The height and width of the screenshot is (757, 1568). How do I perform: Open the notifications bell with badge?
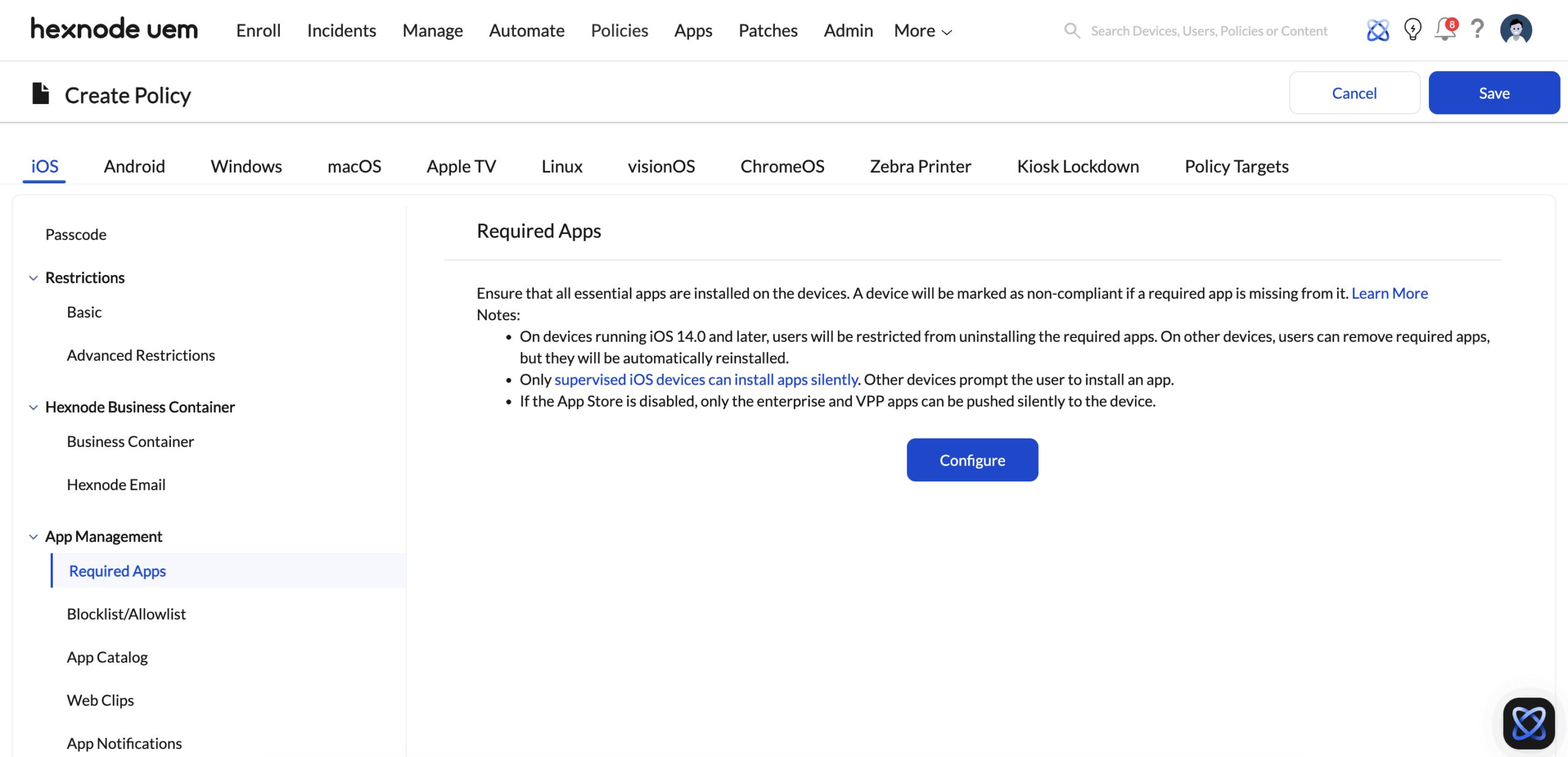[1445, 29]
